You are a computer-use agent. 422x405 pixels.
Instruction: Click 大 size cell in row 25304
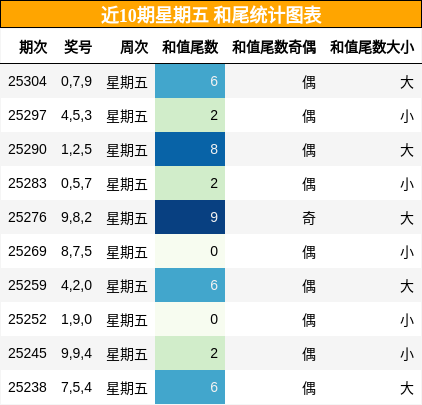(x=407, y=82)
